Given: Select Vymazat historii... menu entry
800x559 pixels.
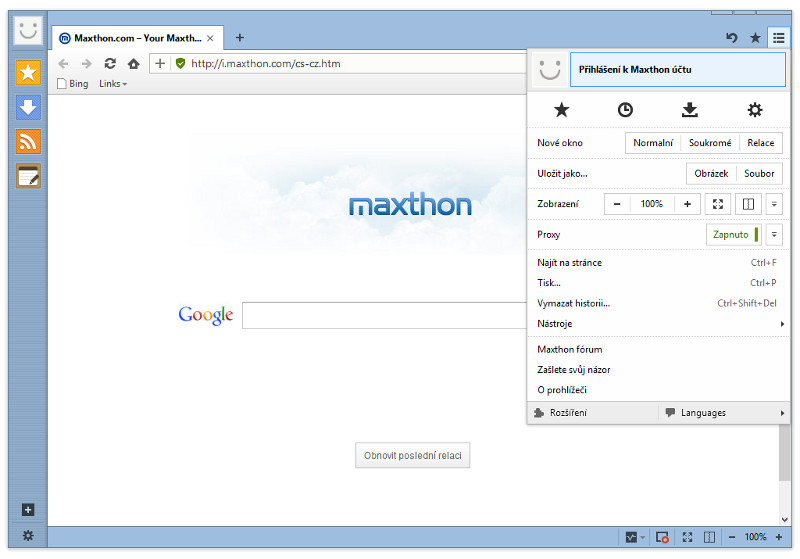Looking at the screenshot, I should [658, 303].
